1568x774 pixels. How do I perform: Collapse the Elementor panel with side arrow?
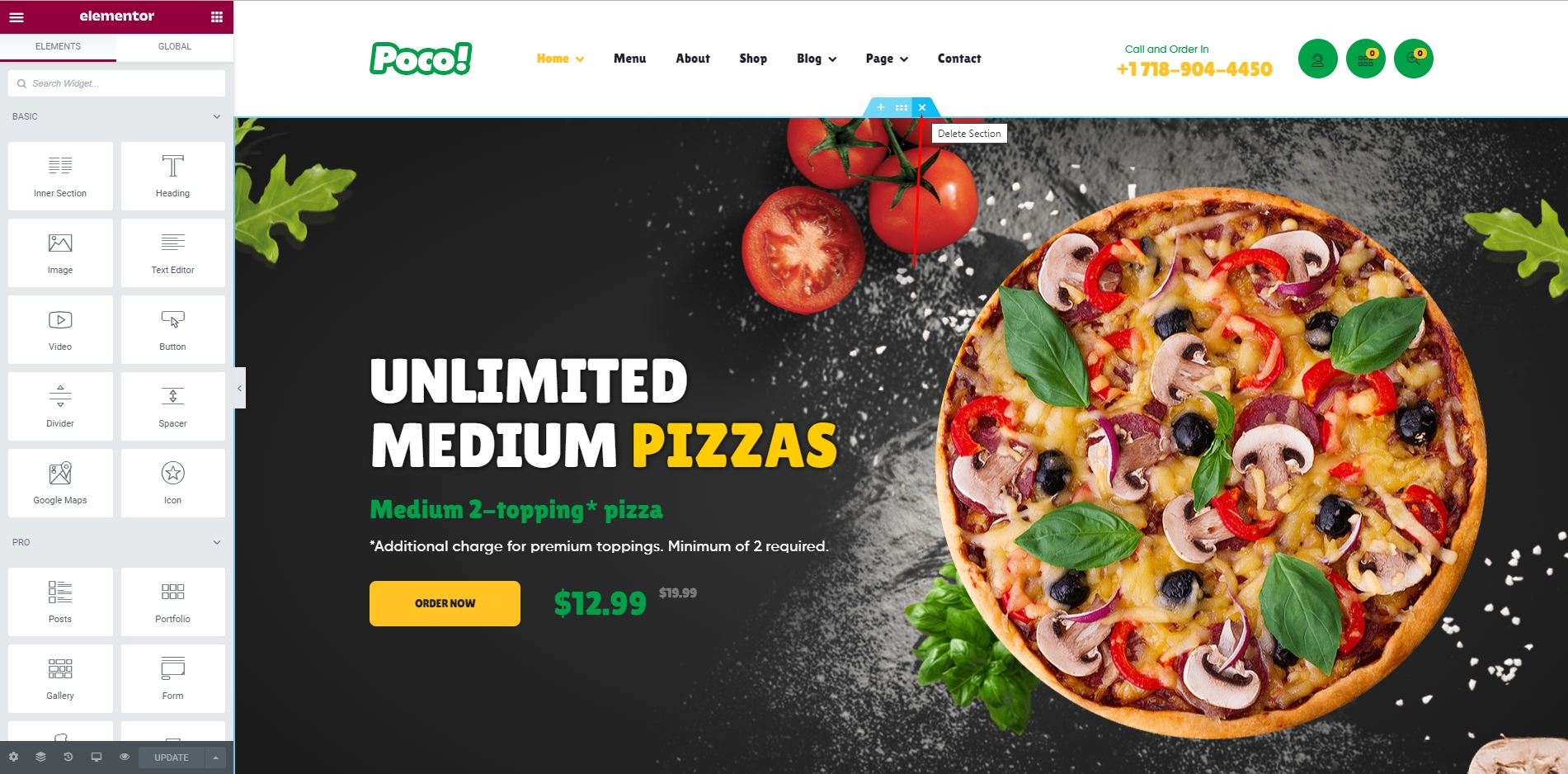tap(240, 388)
